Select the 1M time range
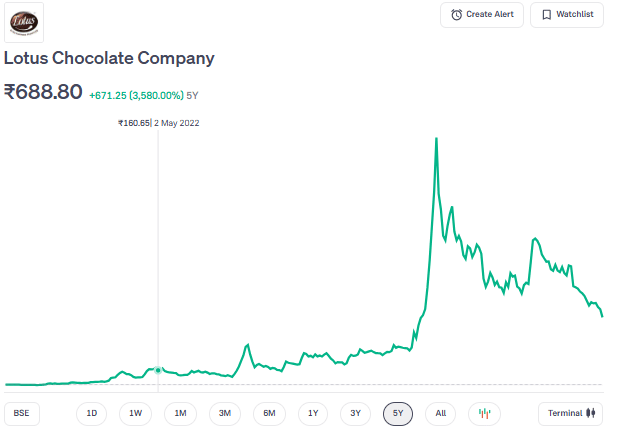The image size is (618, 438). pyautogui.click(x=180, y=413)
